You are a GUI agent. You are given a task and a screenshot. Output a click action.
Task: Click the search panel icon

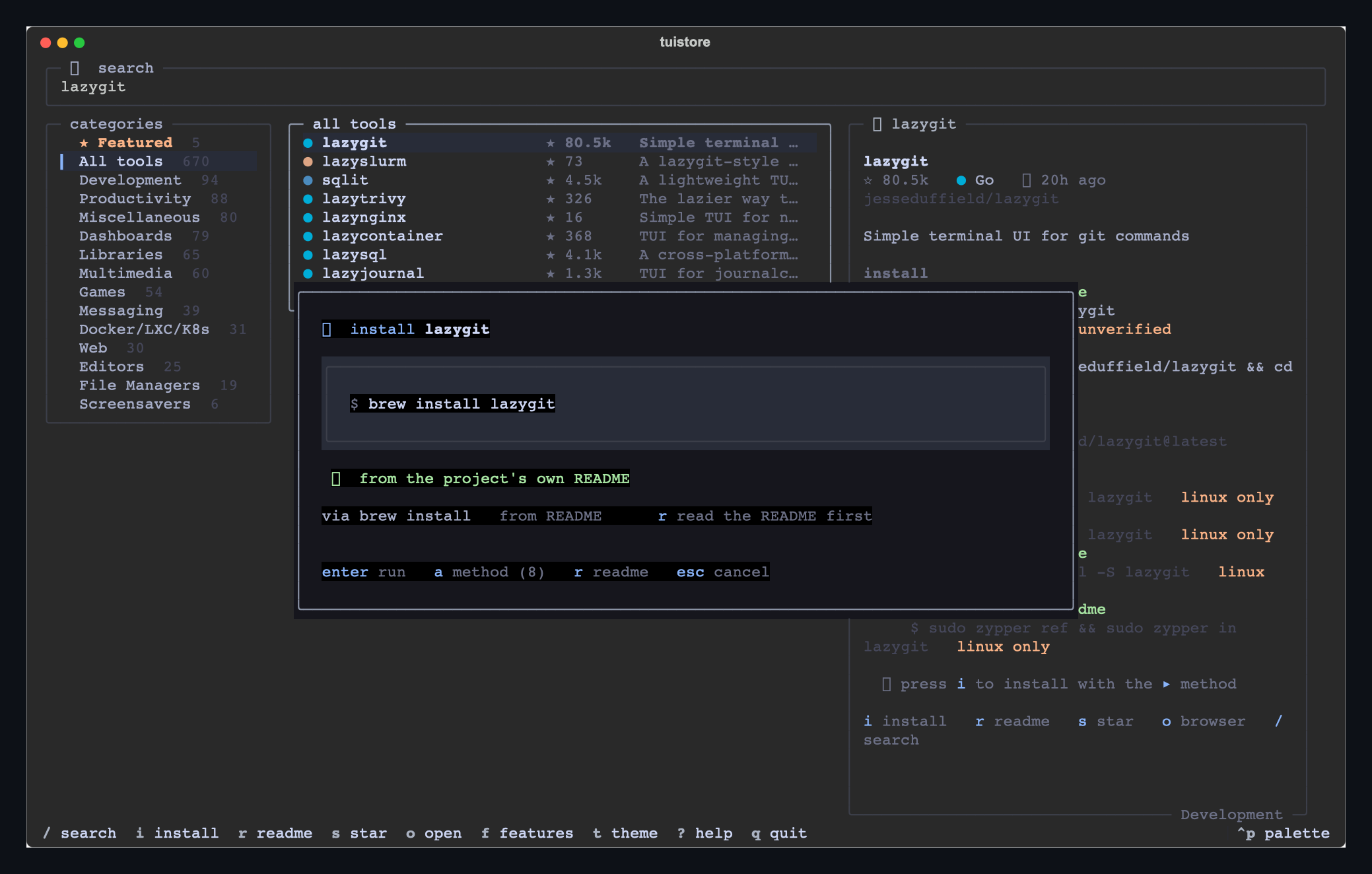pyautogui.click(x=75, y=68)
